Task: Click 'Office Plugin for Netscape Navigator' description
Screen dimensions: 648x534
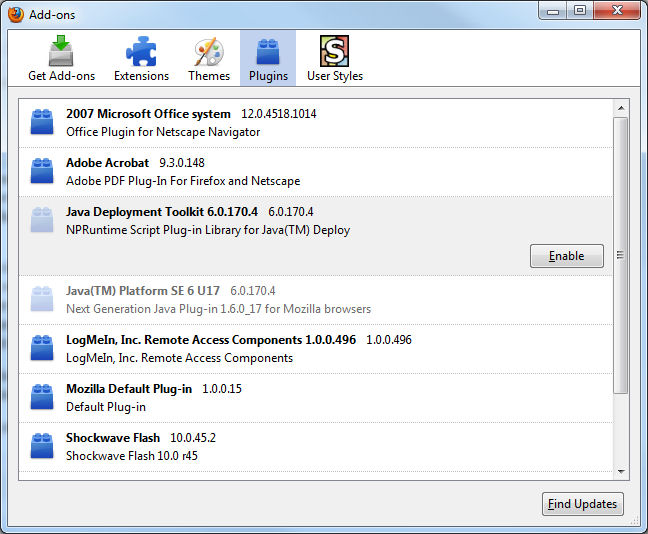Action: (x=163, y=132)
